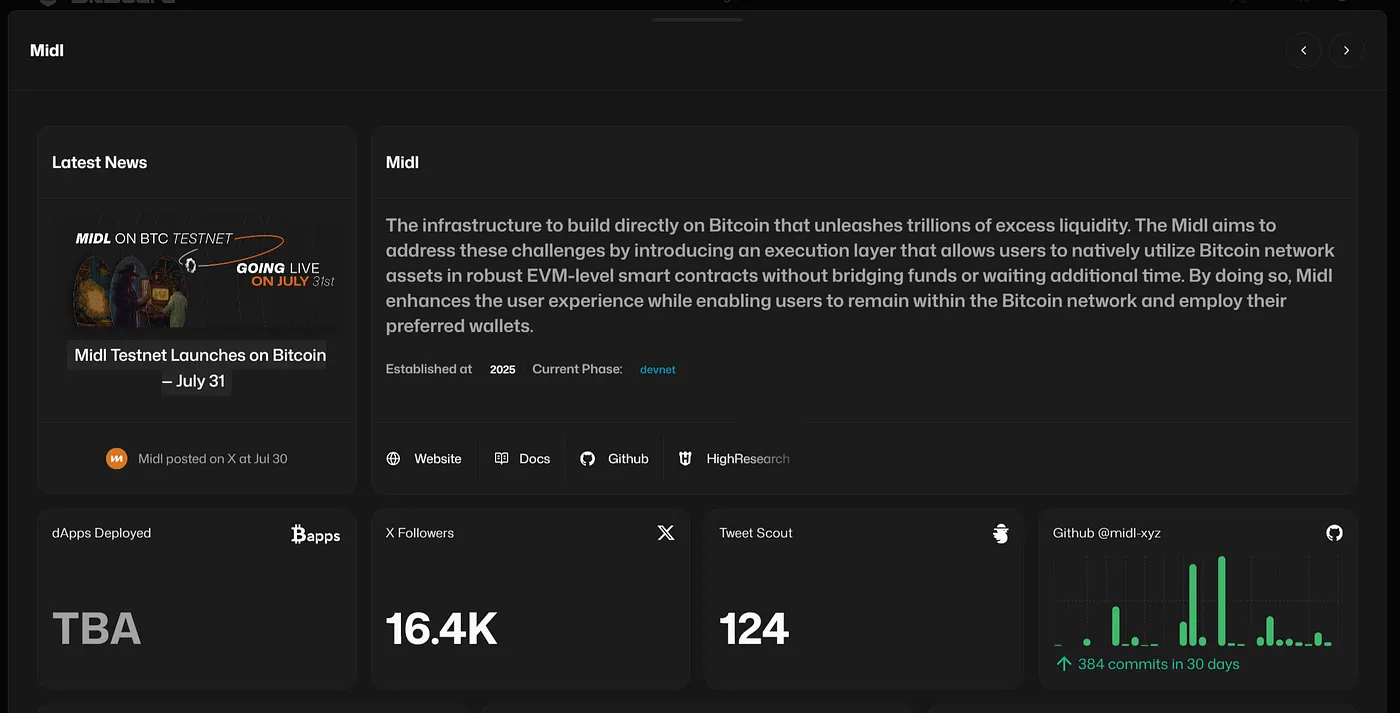Click the GitHub octocat icon beside Github link
The width and height of the screenshot is (1400, 713).
(588, 459)
